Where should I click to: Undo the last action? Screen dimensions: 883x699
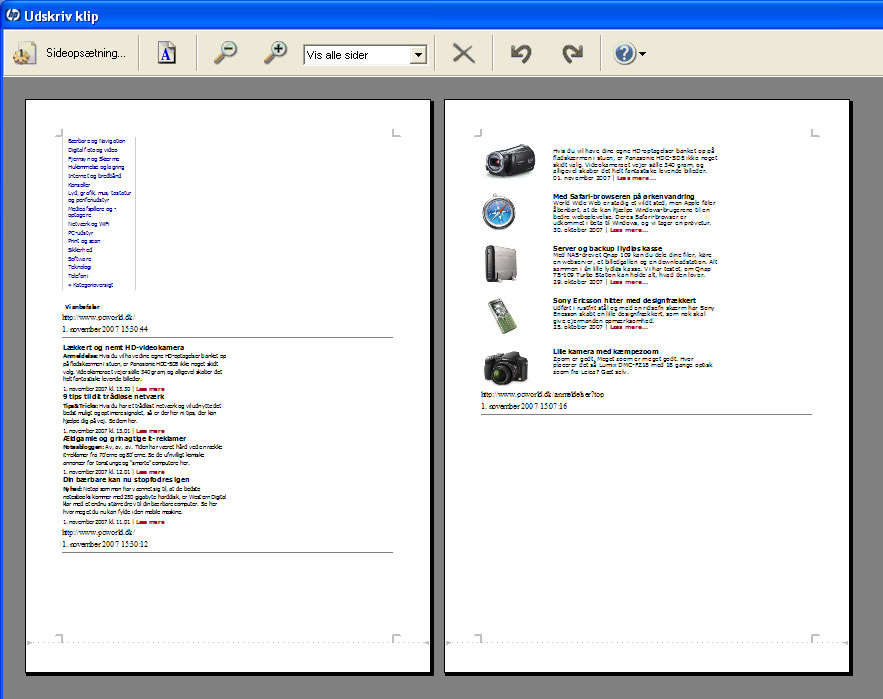pyautogui.click(x=520, y=54)
